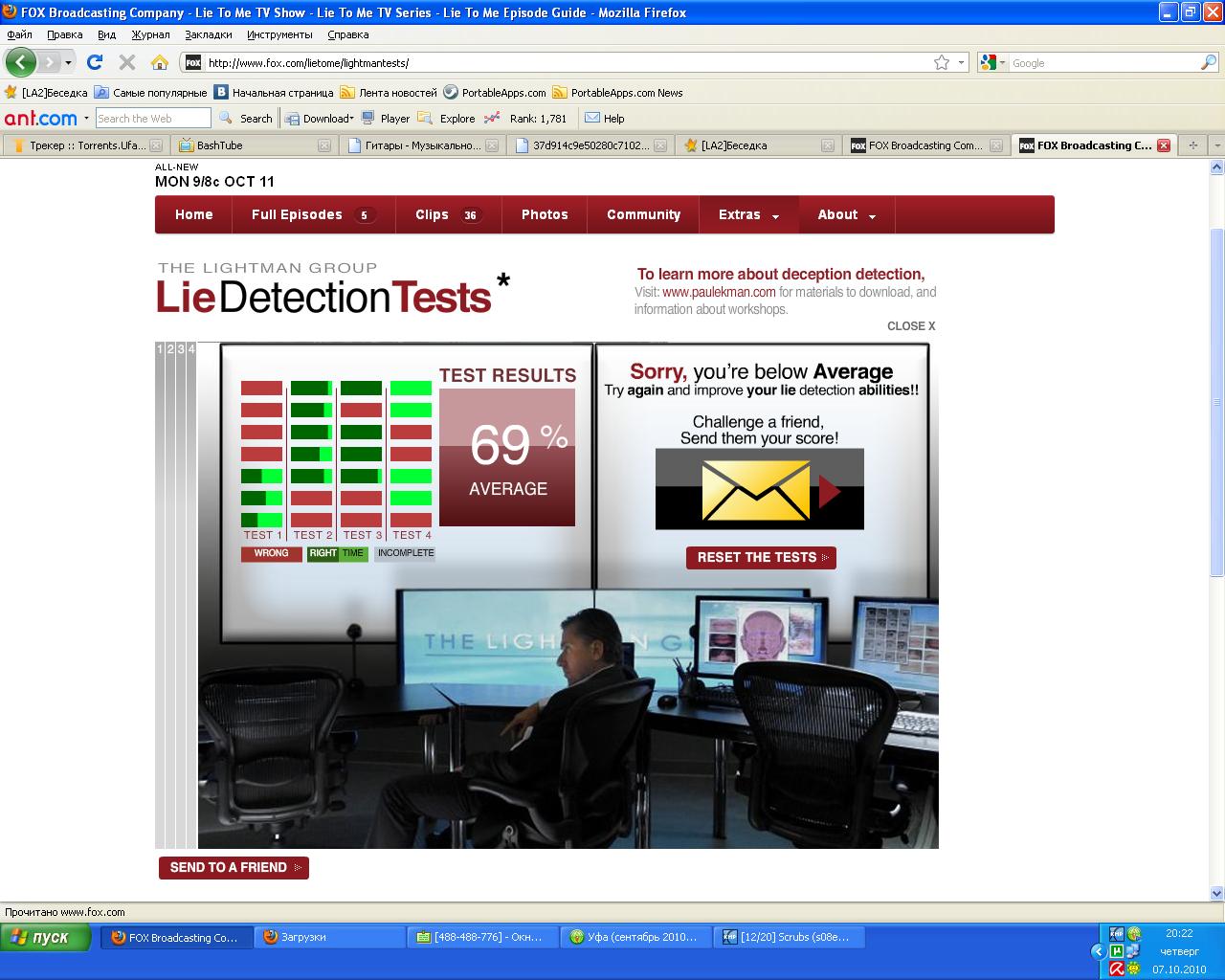
Task: Click the ant.com logo in toolbar
Action: 40,118
